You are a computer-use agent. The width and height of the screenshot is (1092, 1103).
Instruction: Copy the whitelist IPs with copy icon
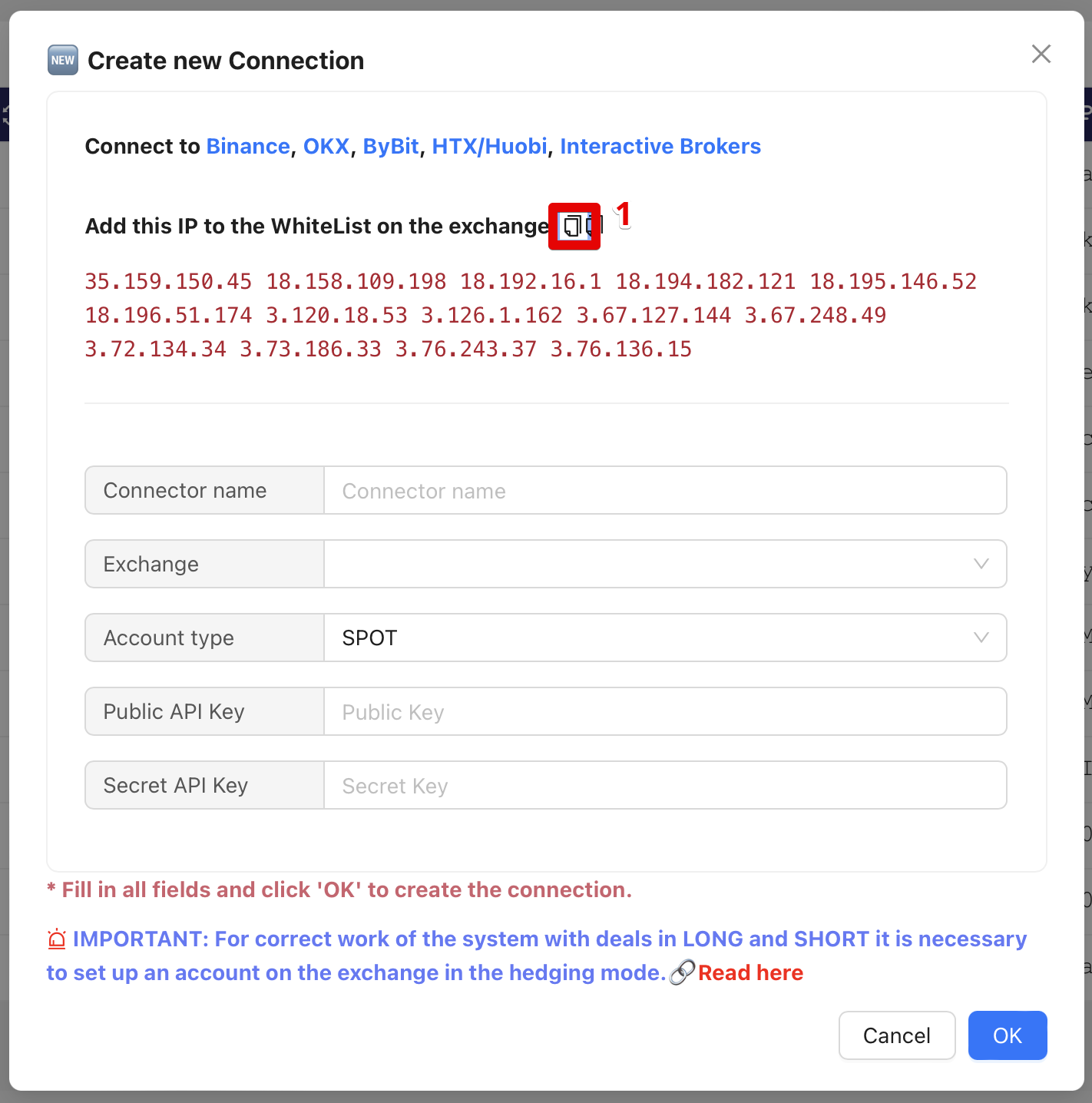[573, 226]
